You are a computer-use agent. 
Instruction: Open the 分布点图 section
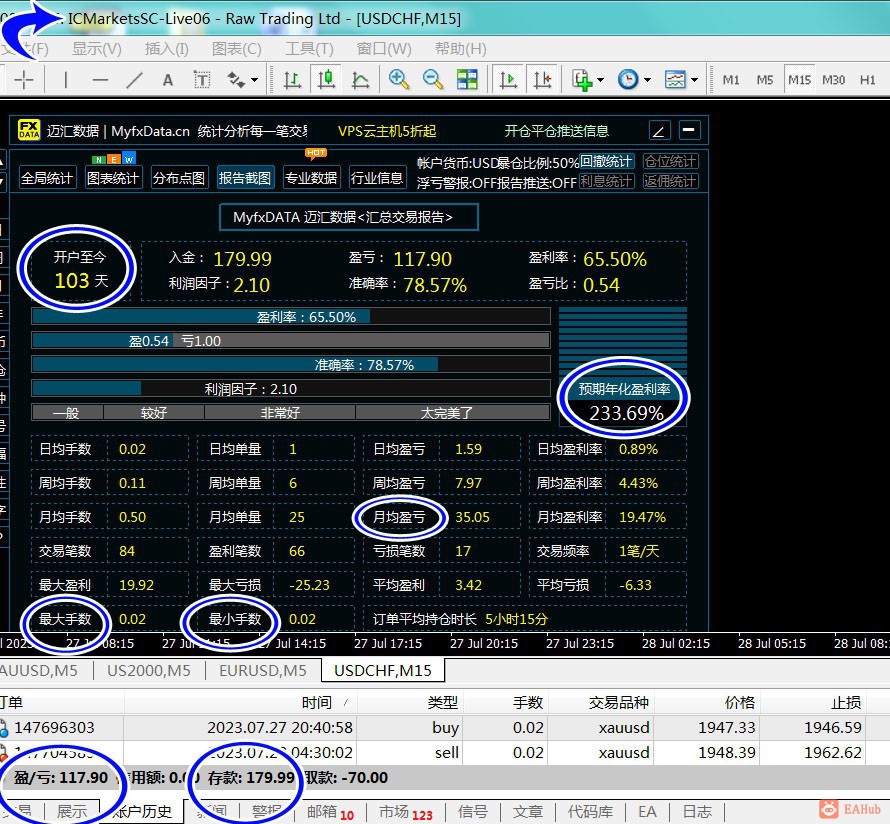[x=179, y=178]
